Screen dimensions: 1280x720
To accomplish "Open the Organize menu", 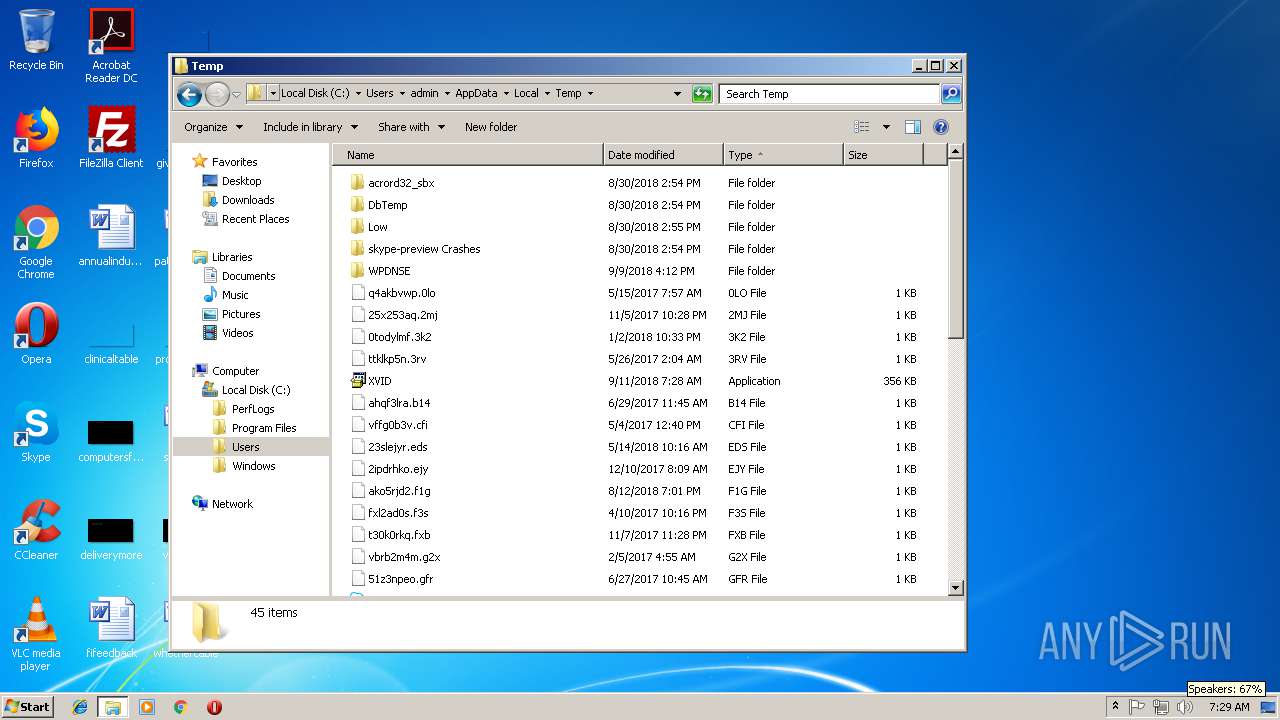I will coord(213,127).
